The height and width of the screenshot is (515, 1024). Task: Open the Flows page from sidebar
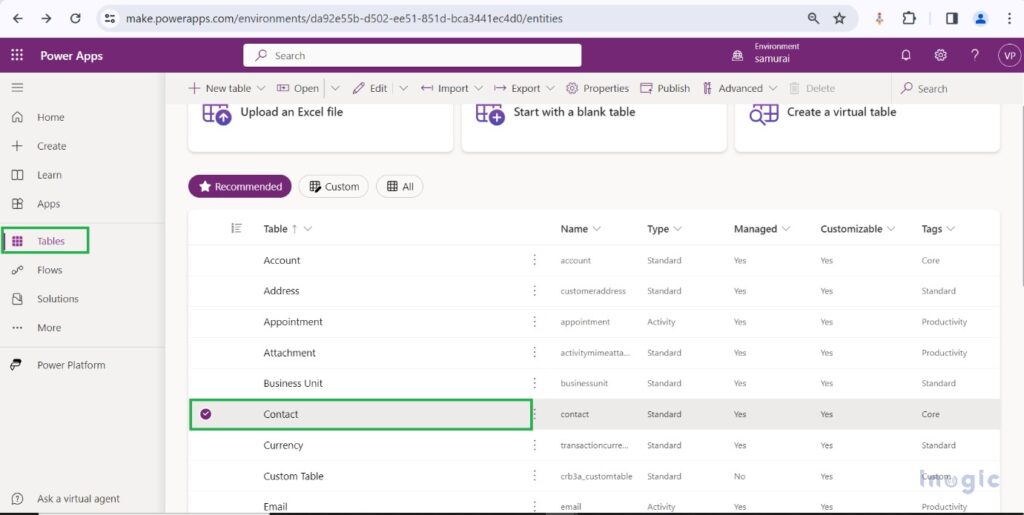click(x=49, y=270)
